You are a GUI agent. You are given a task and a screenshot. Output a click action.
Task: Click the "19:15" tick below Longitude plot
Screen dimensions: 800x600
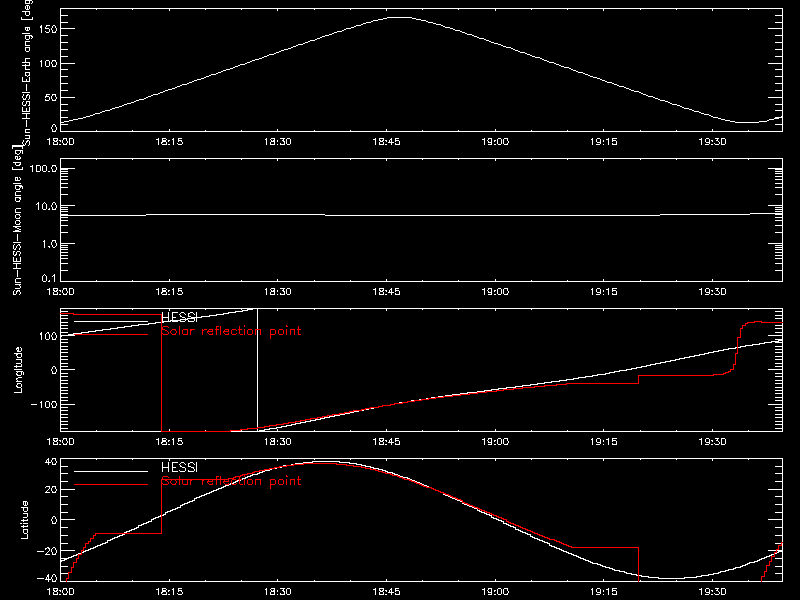(x=604, y=442)
